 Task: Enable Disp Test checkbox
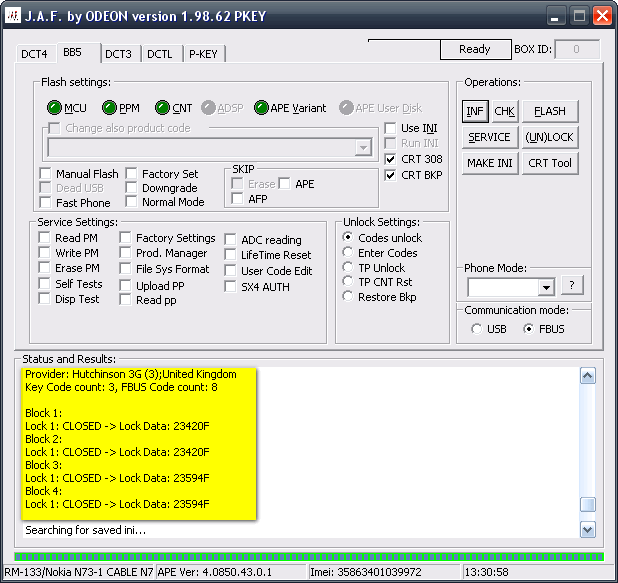[45, 299]
